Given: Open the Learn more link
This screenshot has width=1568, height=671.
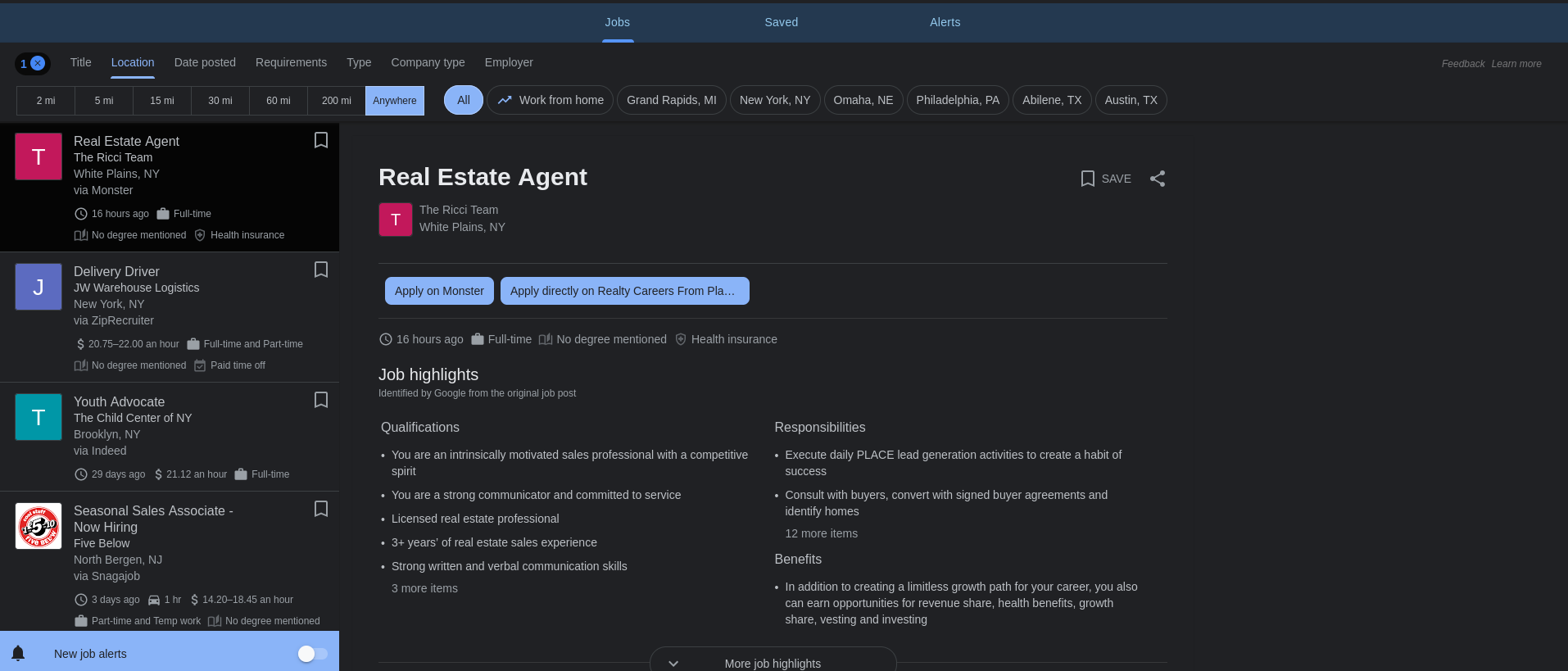Looking at the screenshot, I should coord(1516,64).
